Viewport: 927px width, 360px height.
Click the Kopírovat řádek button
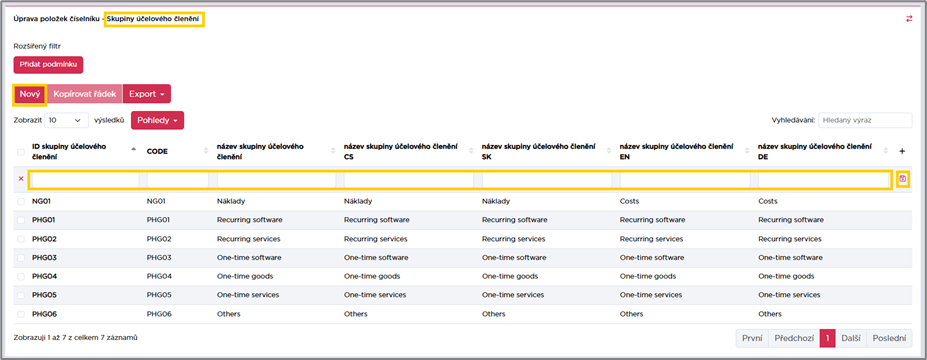pyautogui.click(x=84, y=94)
